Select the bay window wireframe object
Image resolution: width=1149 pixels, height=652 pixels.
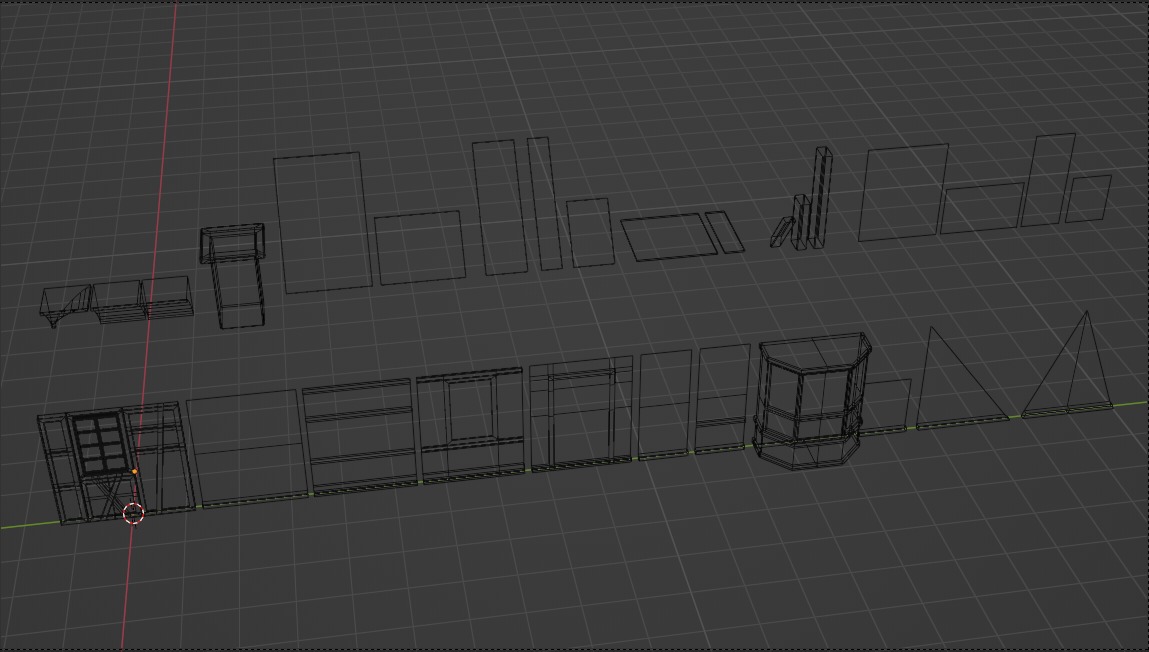pos(813,400)
